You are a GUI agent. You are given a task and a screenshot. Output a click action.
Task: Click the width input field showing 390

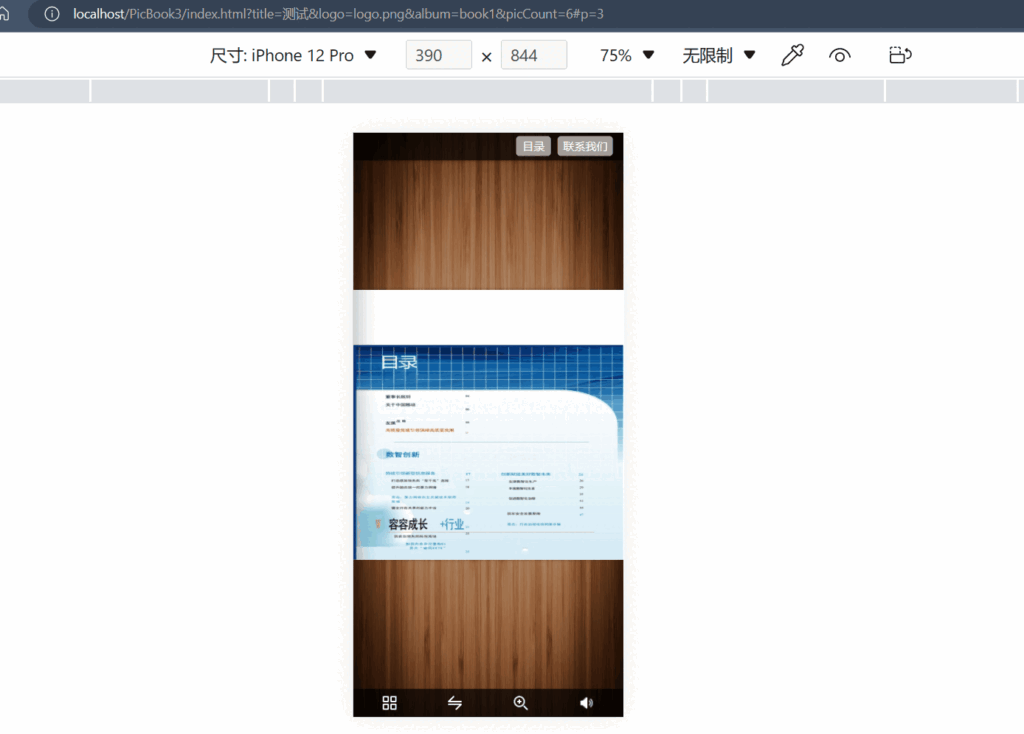(x=438, y=55)
